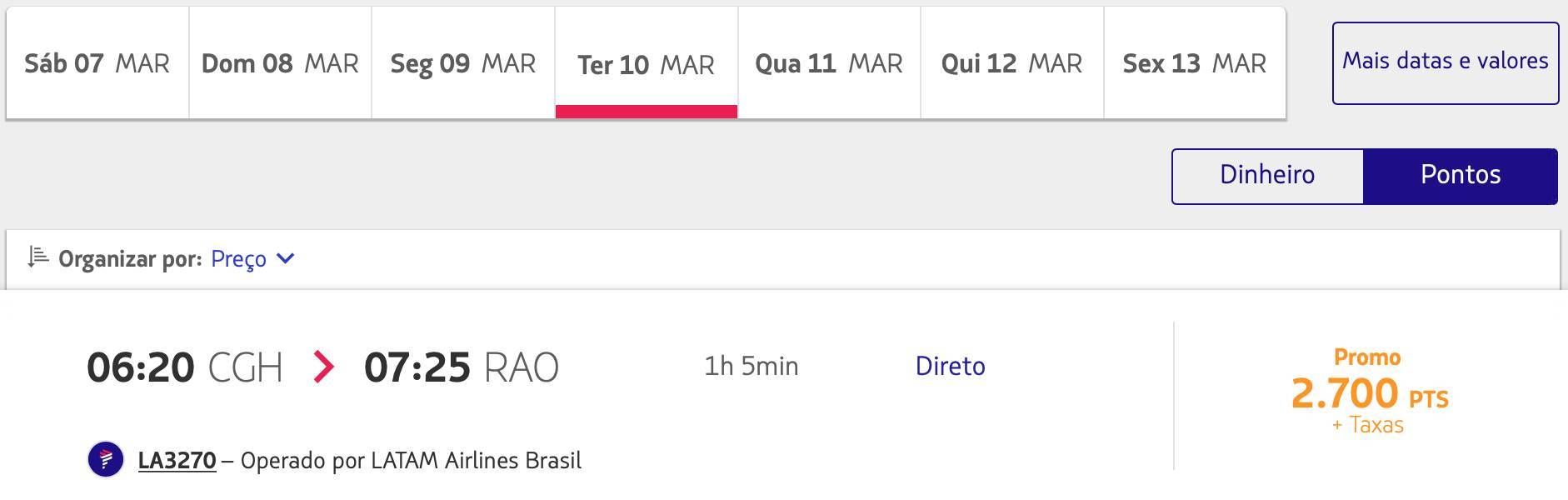Click the + Taxas text under the fare

tap(1368, 425)
